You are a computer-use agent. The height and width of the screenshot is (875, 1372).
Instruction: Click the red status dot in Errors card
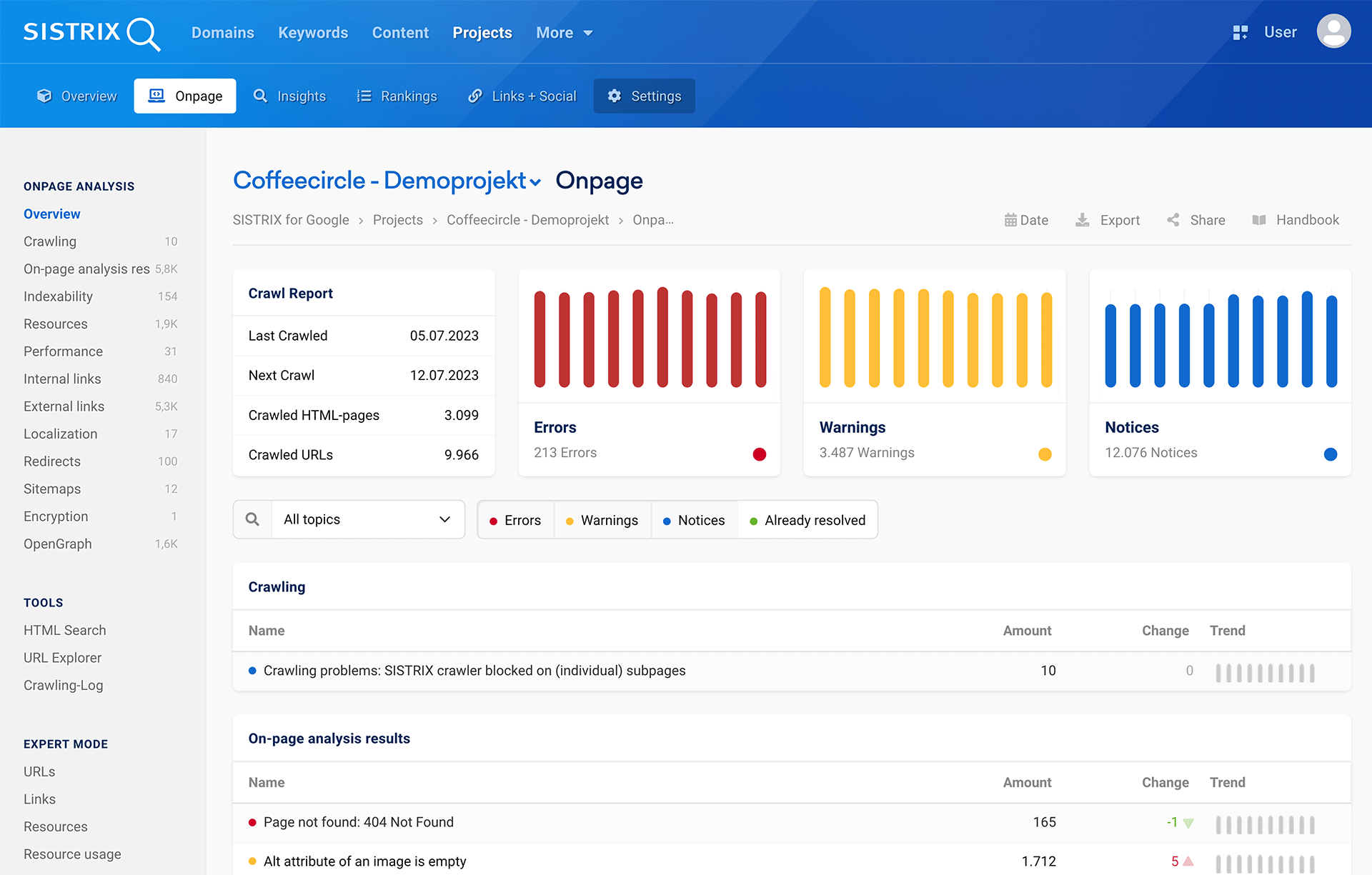(x=760, y=454)
